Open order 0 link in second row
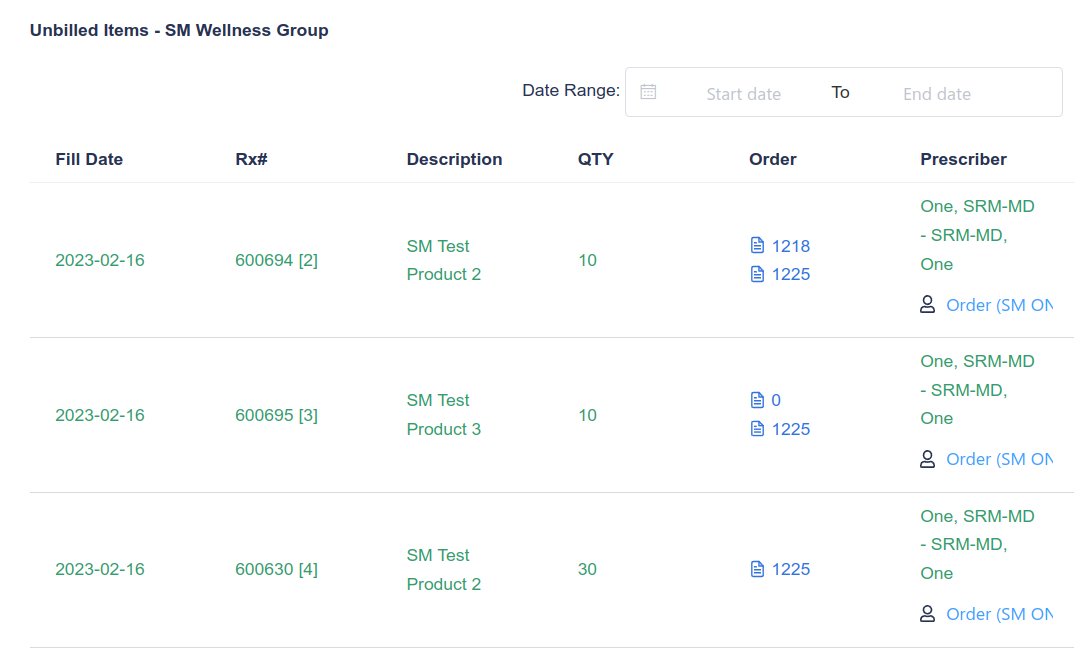 (776, 401)
